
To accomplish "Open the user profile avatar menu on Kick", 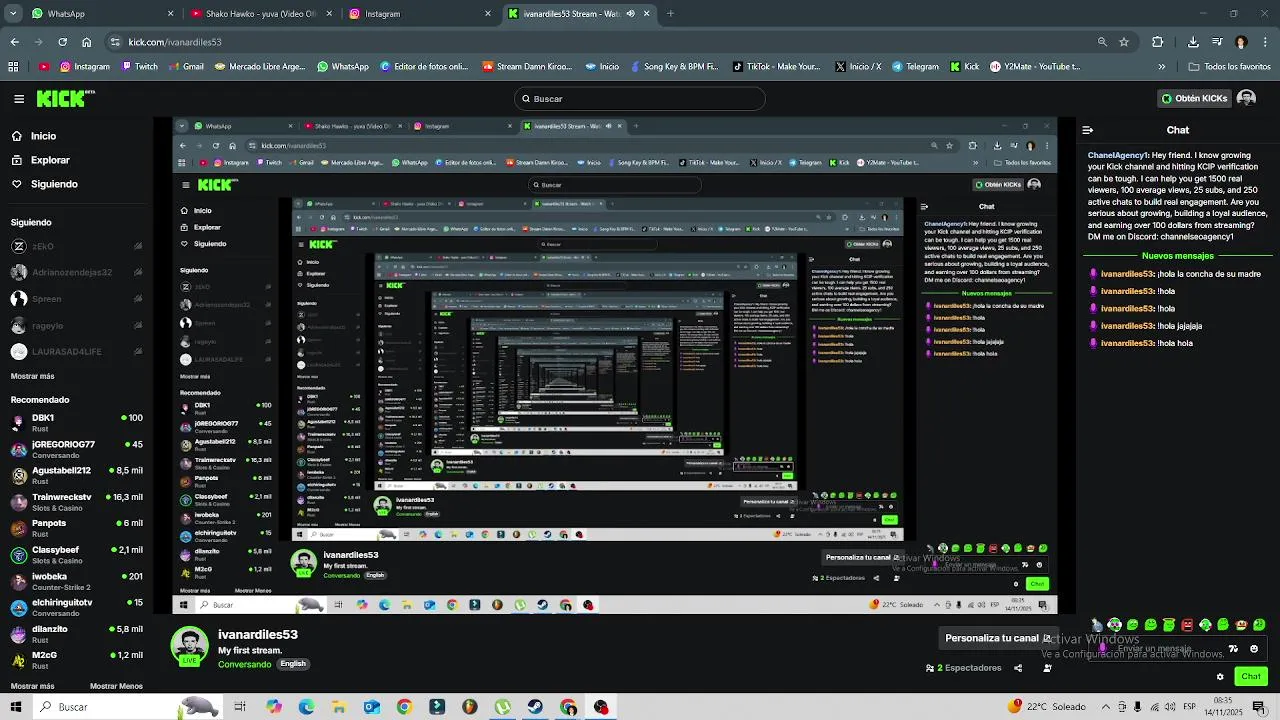I will tap(1246, 99).
